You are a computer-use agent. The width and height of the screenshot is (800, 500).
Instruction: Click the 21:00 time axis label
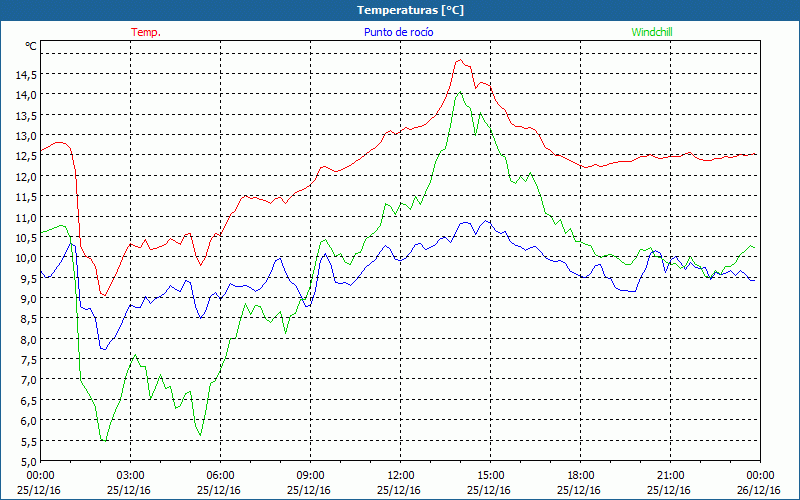[x=670, y=476]
